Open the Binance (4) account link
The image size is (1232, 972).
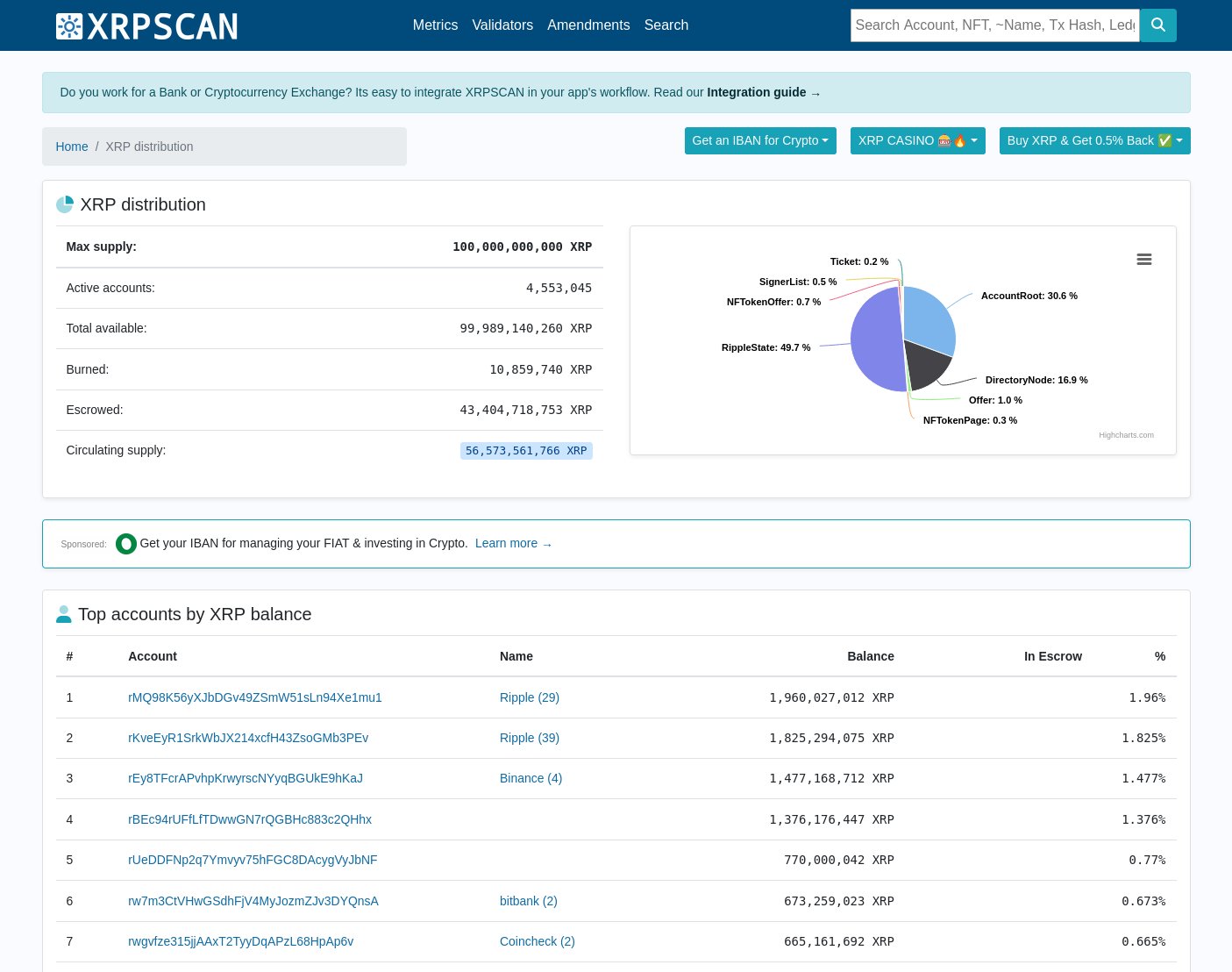coord(531,778)
